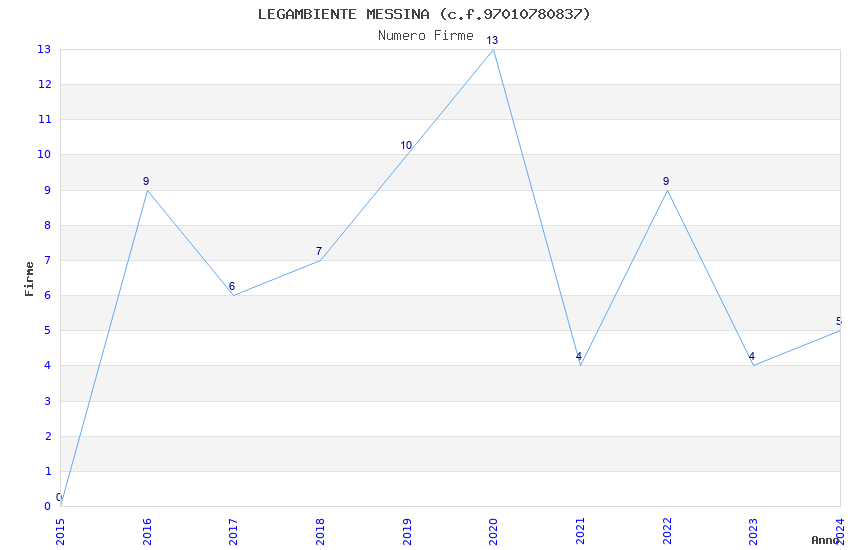
Task: Select the 2024 year label
Action: [840, 532]
